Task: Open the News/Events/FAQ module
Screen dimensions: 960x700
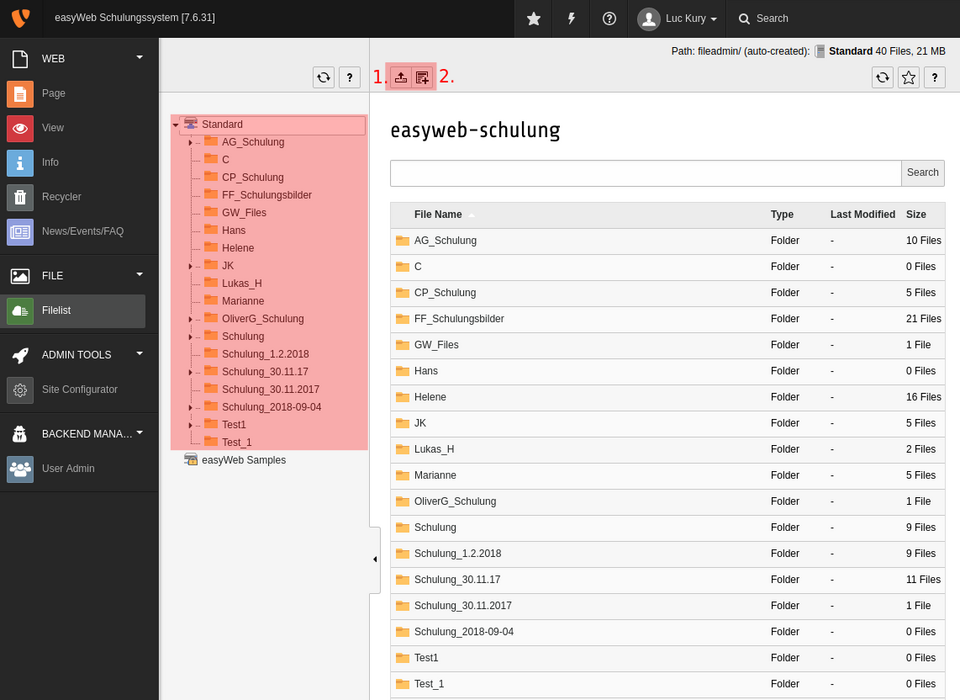Action: [83, 231]
